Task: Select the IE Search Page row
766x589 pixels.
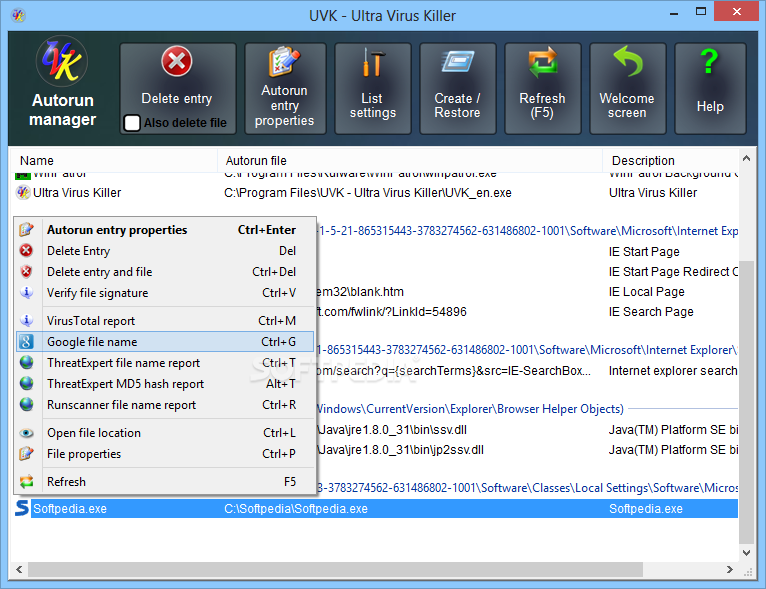Action: [x=527, y=312]
